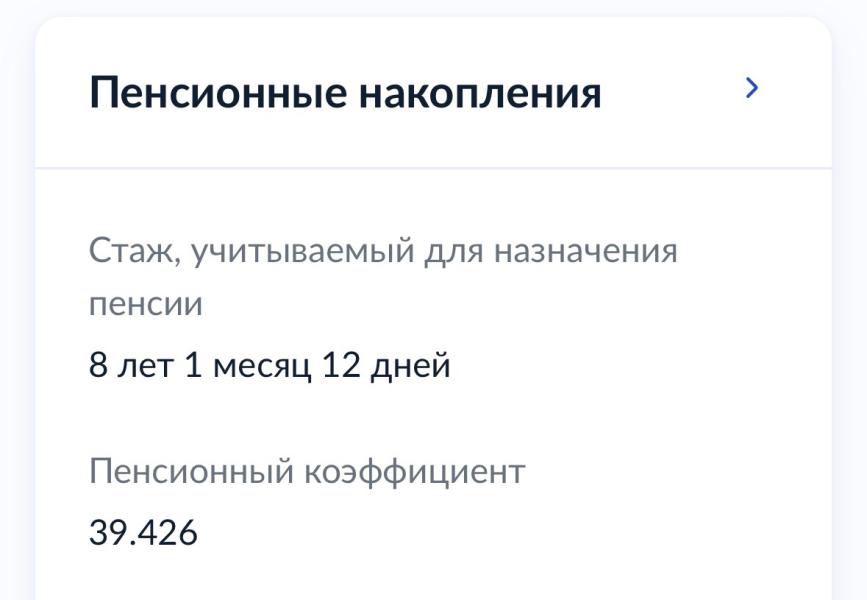867x600 pixels.
Task: Click the word учитываемый in the label
Action: click(x=301, y=250)
